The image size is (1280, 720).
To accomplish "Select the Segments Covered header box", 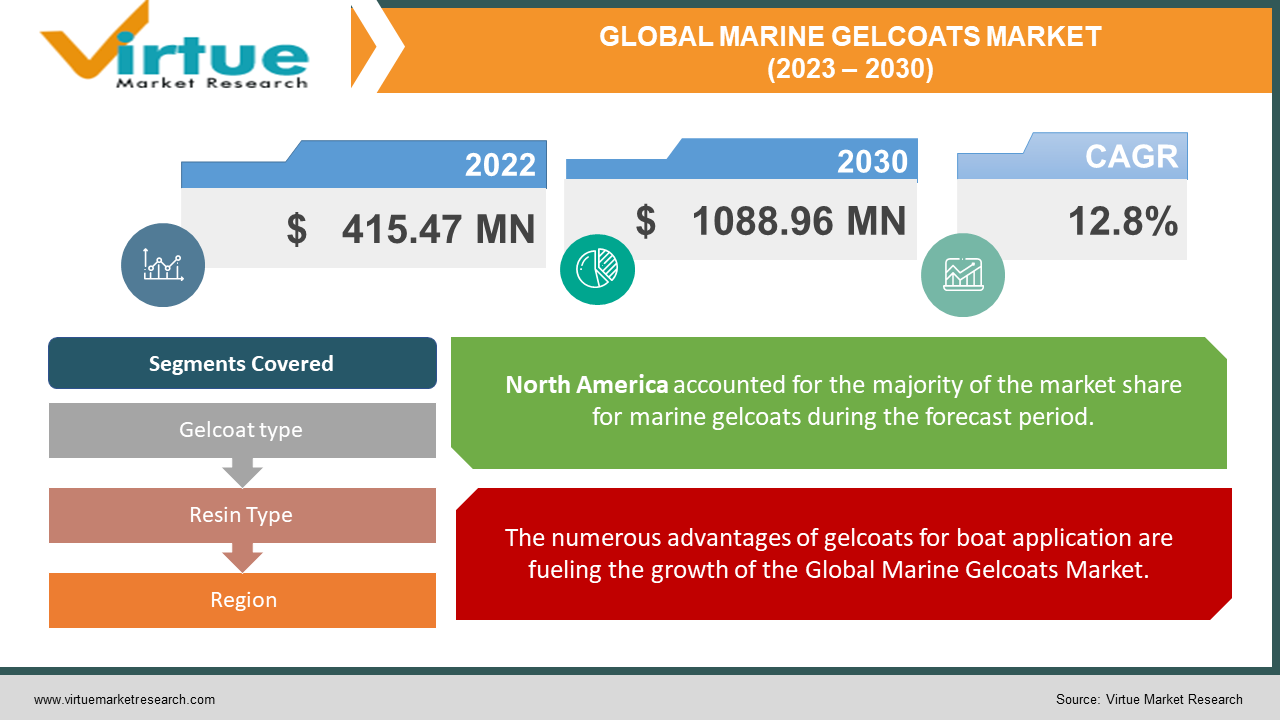I will 242,363.
